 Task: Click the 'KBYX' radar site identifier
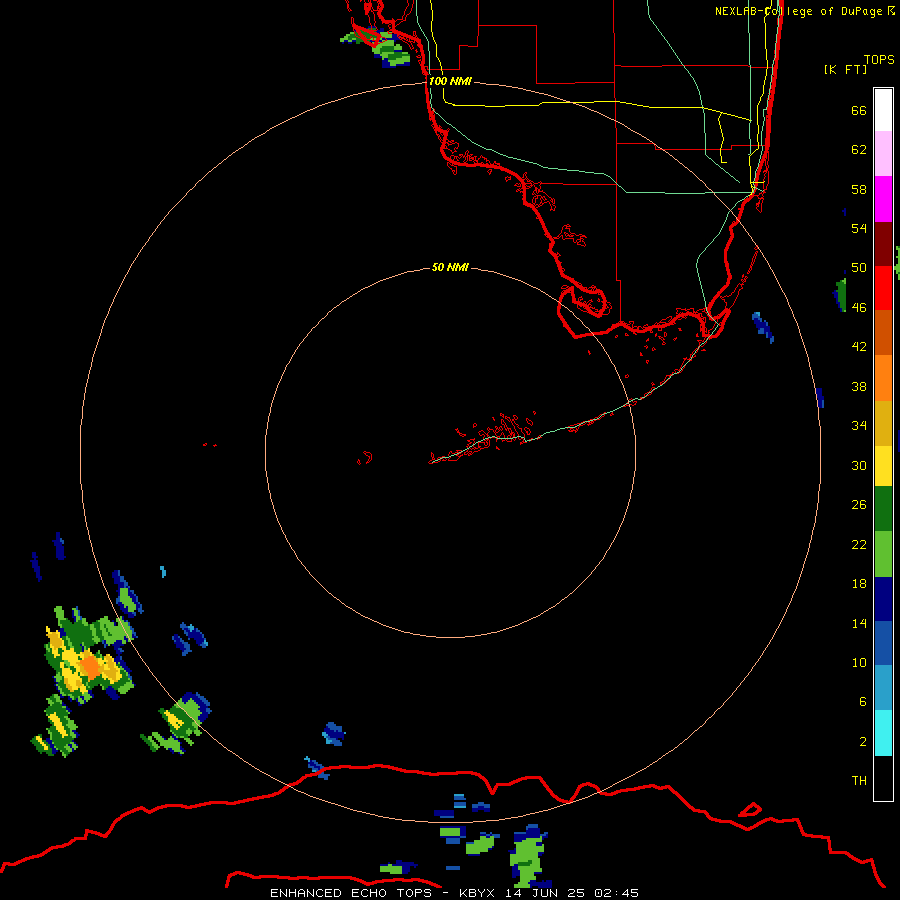point(476,893)
